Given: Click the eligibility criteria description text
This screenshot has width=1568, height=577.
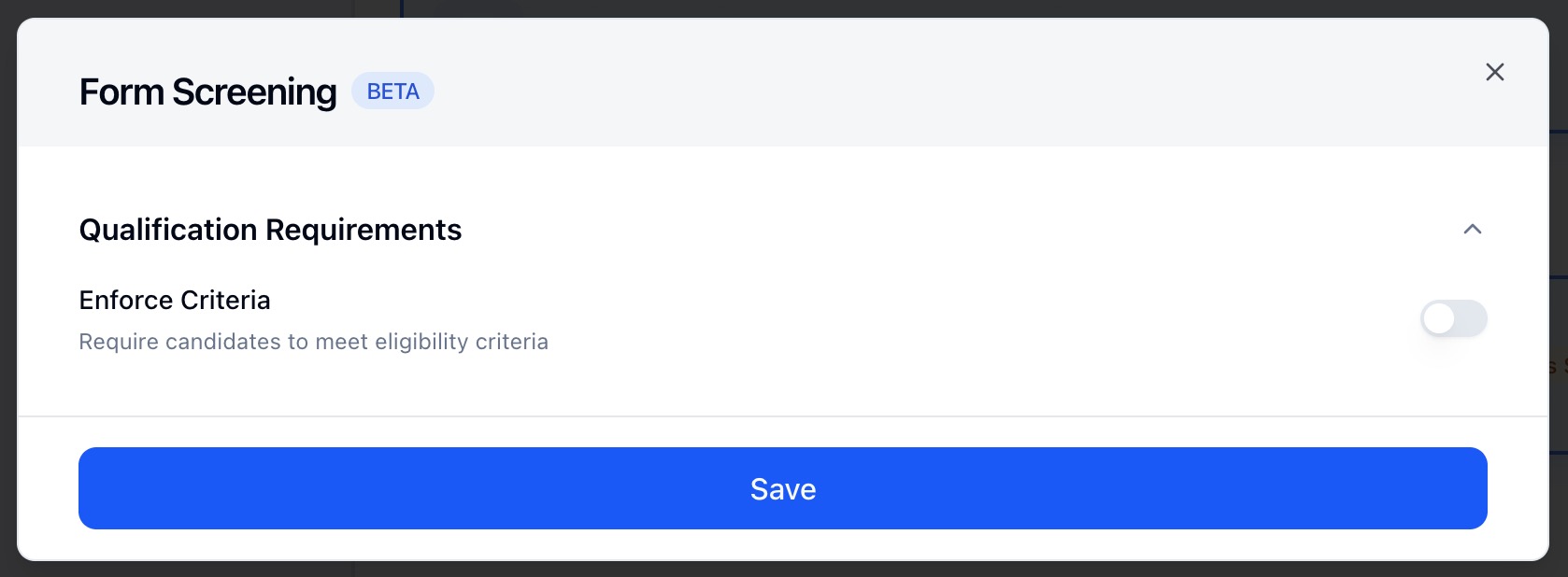Looking at the screenshot, I should coord(313,342).
